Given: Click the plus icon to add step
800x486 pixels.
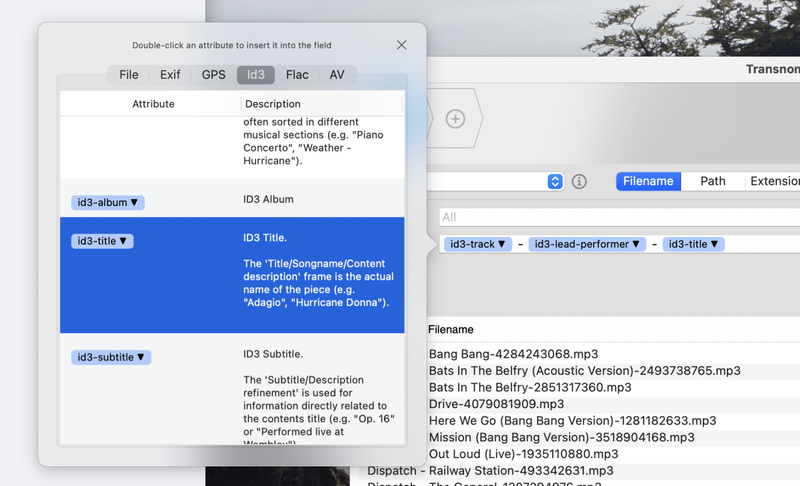Looking at the screenshot, I should coord(455,119).
